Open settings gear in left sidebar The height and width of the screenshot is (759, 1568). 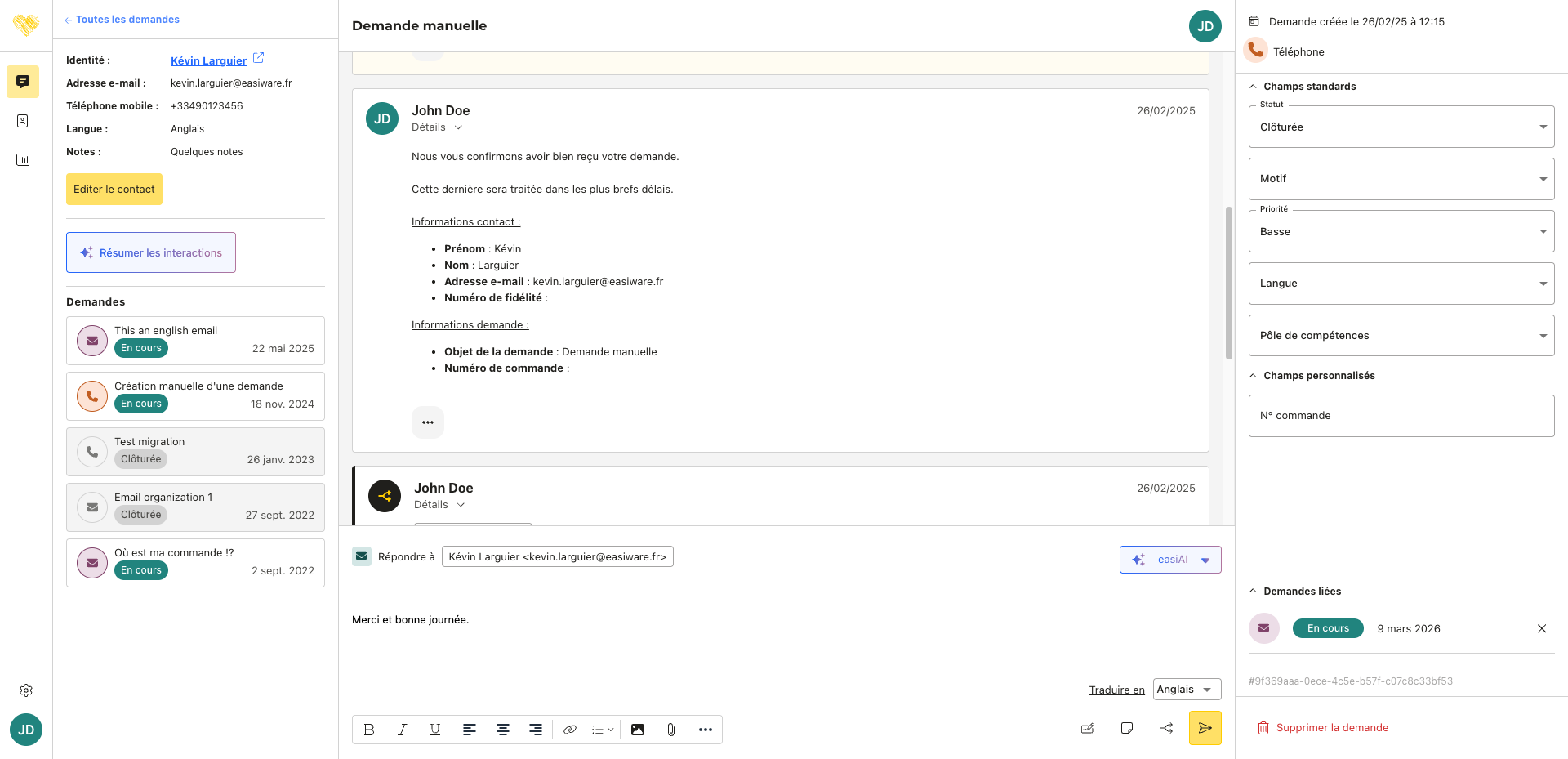coord(26,690)
